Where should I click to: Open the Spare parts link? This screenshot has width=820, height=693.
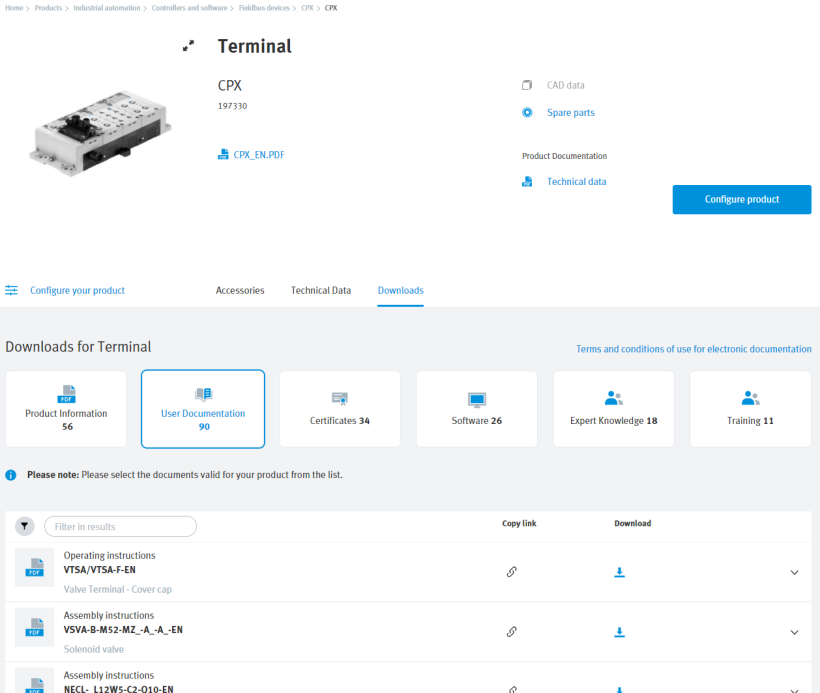click(x=571, y=112)
